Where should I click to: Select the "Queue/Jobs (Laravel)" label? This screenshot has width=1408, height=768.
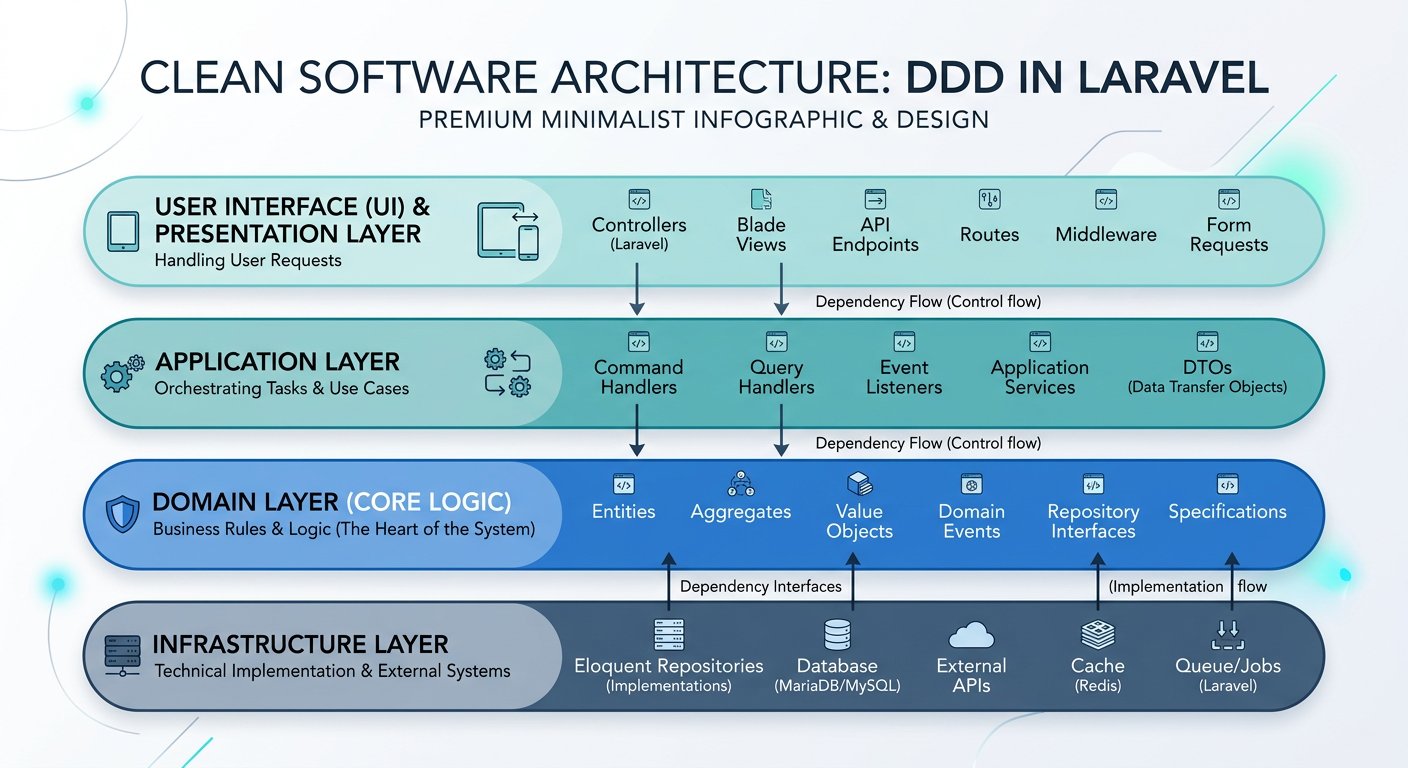[1228, 676]
